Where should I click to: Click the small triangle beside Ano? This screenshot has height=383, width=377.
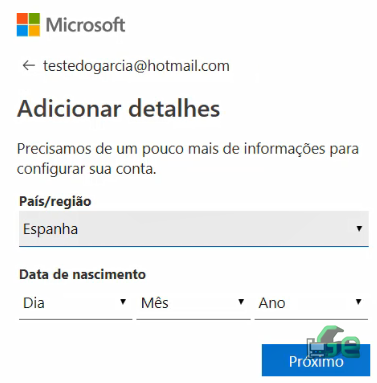tap(359, 302)
